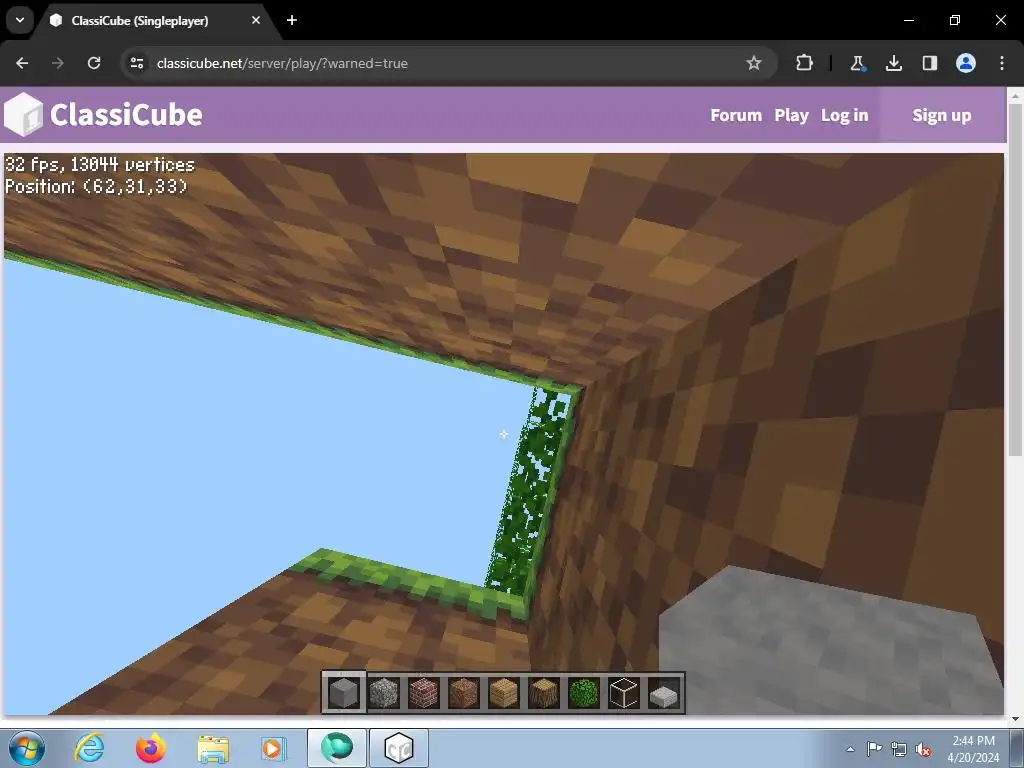Select the wooden planks block in hotbar
Image resolution: width=1024 pixels, height=768 pixels.
(x=504, y=693)
